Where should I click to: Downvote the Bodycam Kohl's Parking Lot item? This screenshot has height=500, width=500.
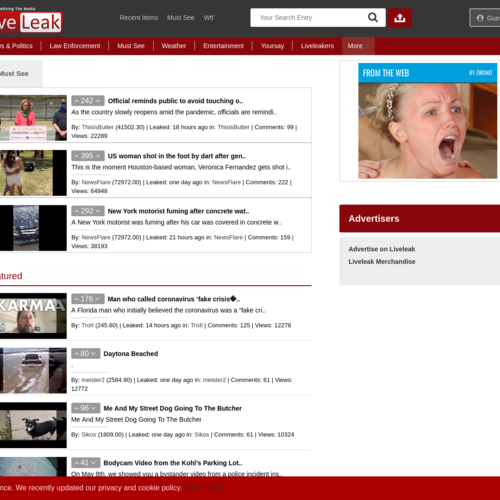point(94,463)
